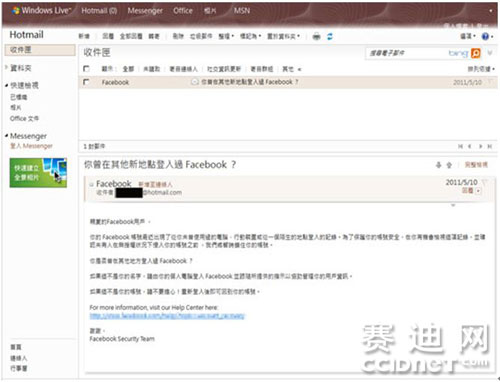The height and width of the screenshot is (382, 500).
Task: Collapse the 快速檢視 quick views section
Action: [7, 85]
